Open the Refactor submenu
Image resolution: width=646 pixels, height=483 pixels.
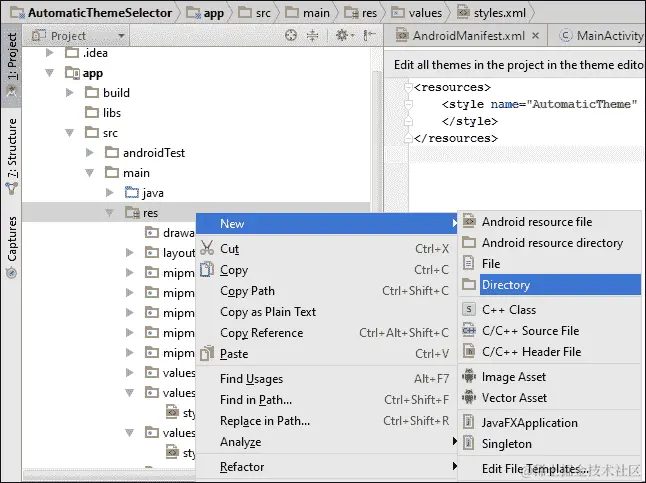326,467
